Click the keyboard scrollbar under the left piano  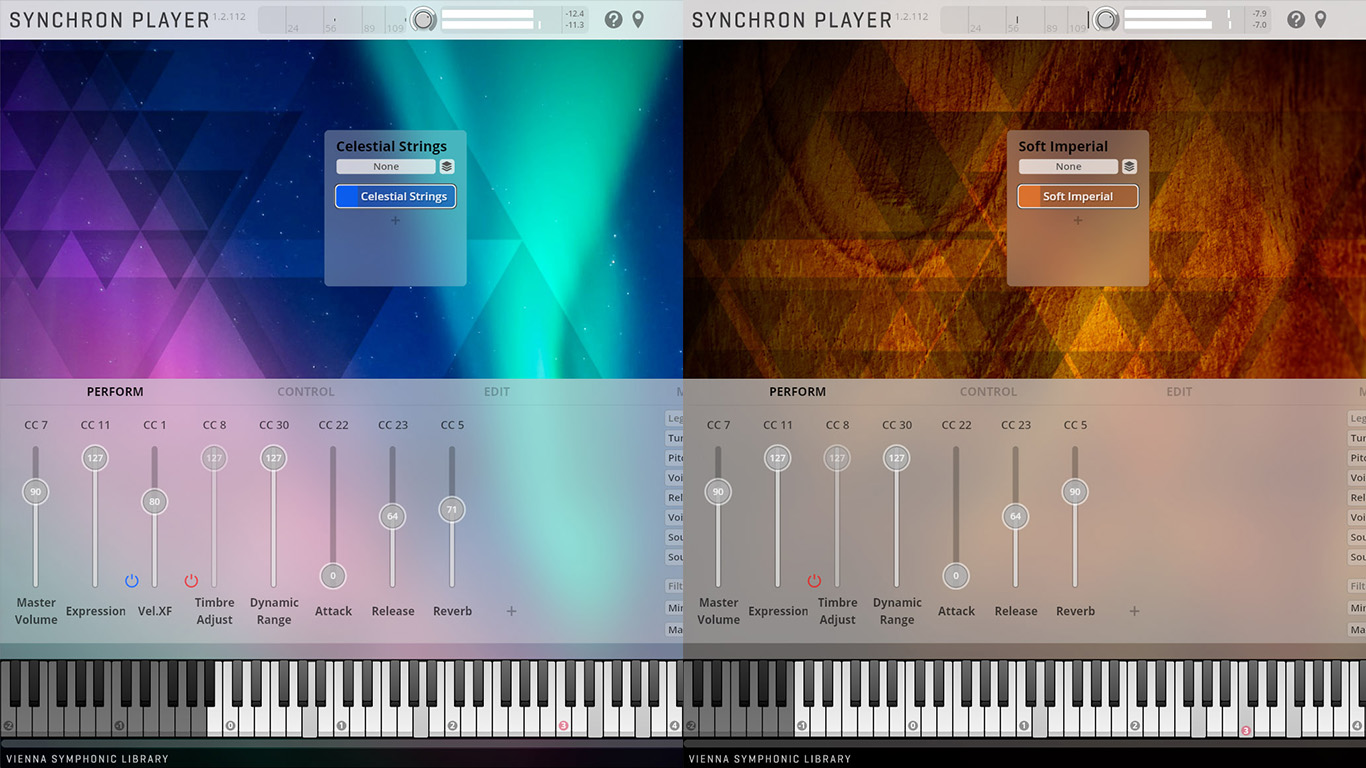[x=341, y=744]
